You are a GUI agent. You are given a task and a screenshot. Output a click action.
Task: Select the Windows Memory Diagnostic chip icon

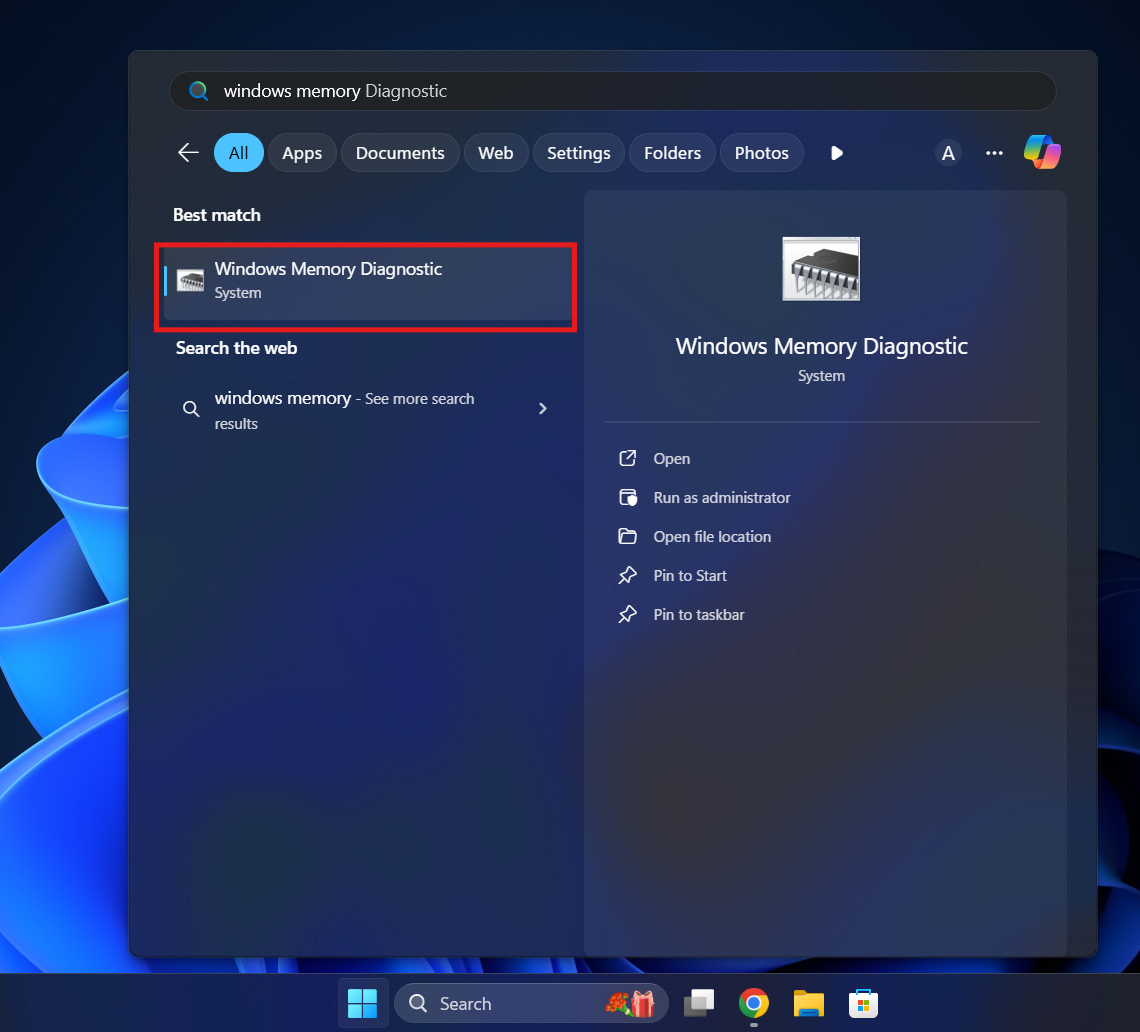click(x=189, y=279)
